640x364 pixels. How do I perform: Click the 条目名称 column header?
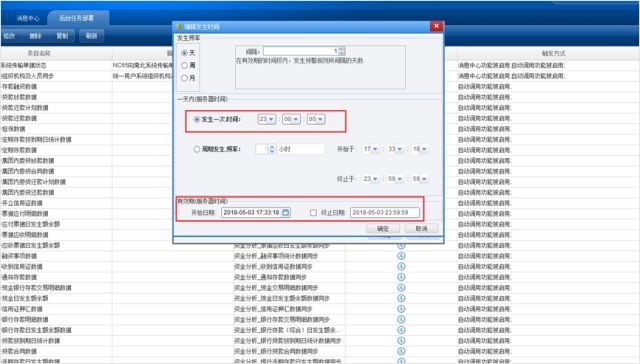(39, 53)
